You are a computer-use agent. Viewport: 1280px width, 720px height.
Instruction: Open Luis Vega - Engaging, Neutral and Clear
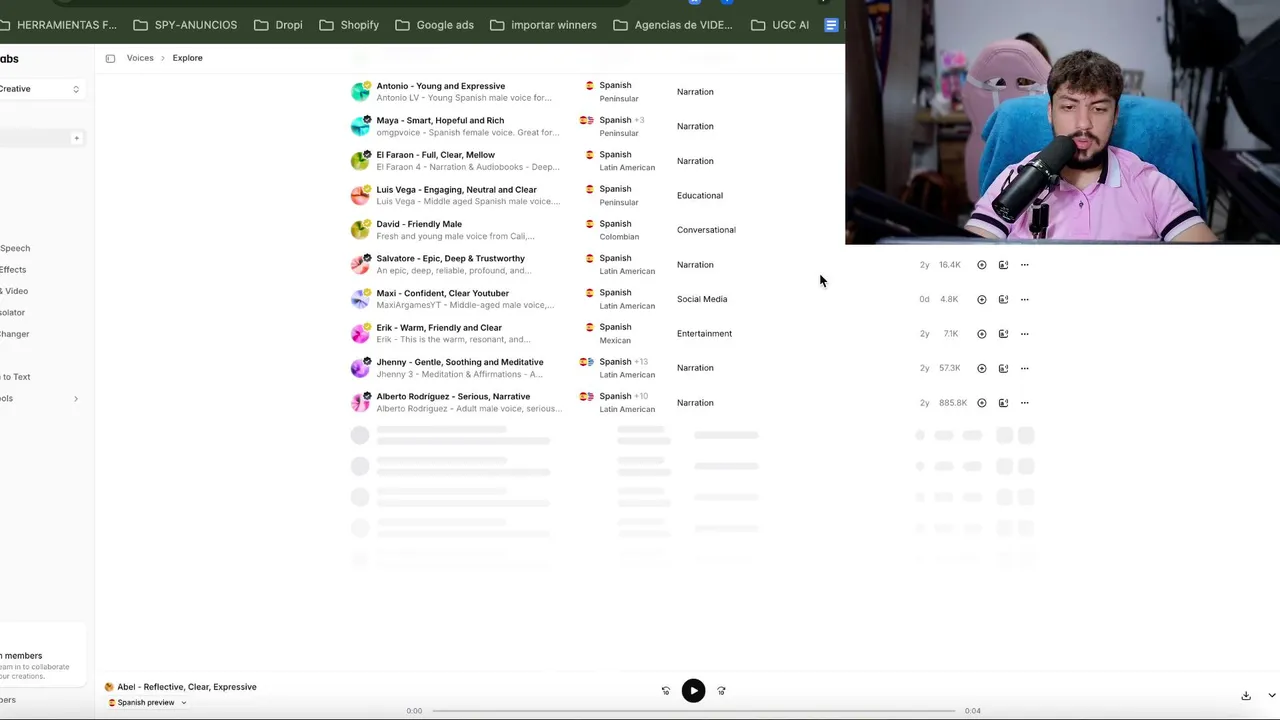pos(457,190)
